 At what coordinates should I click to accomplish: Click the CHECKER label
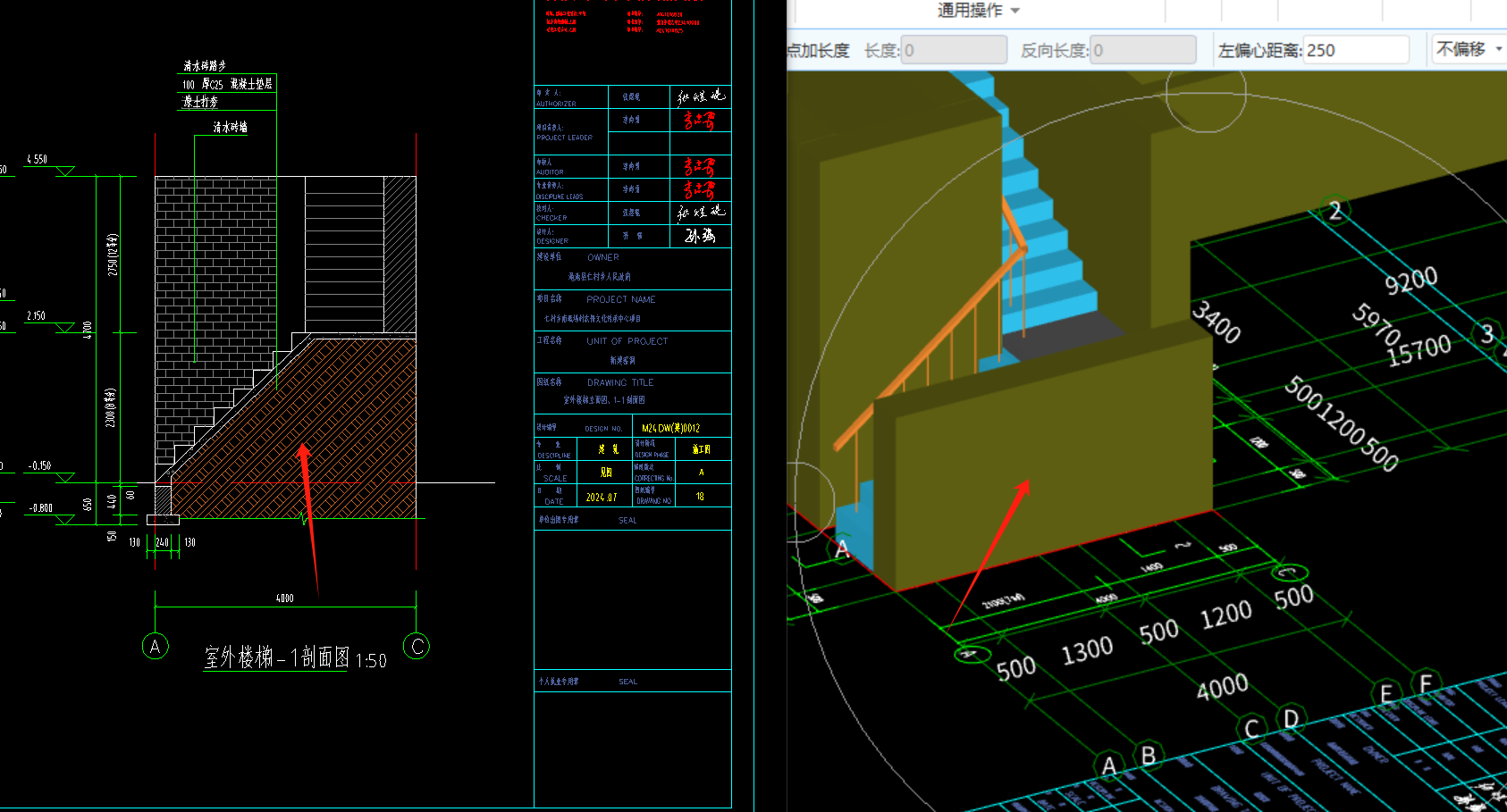pyautogui.click(x=551, y=218)
